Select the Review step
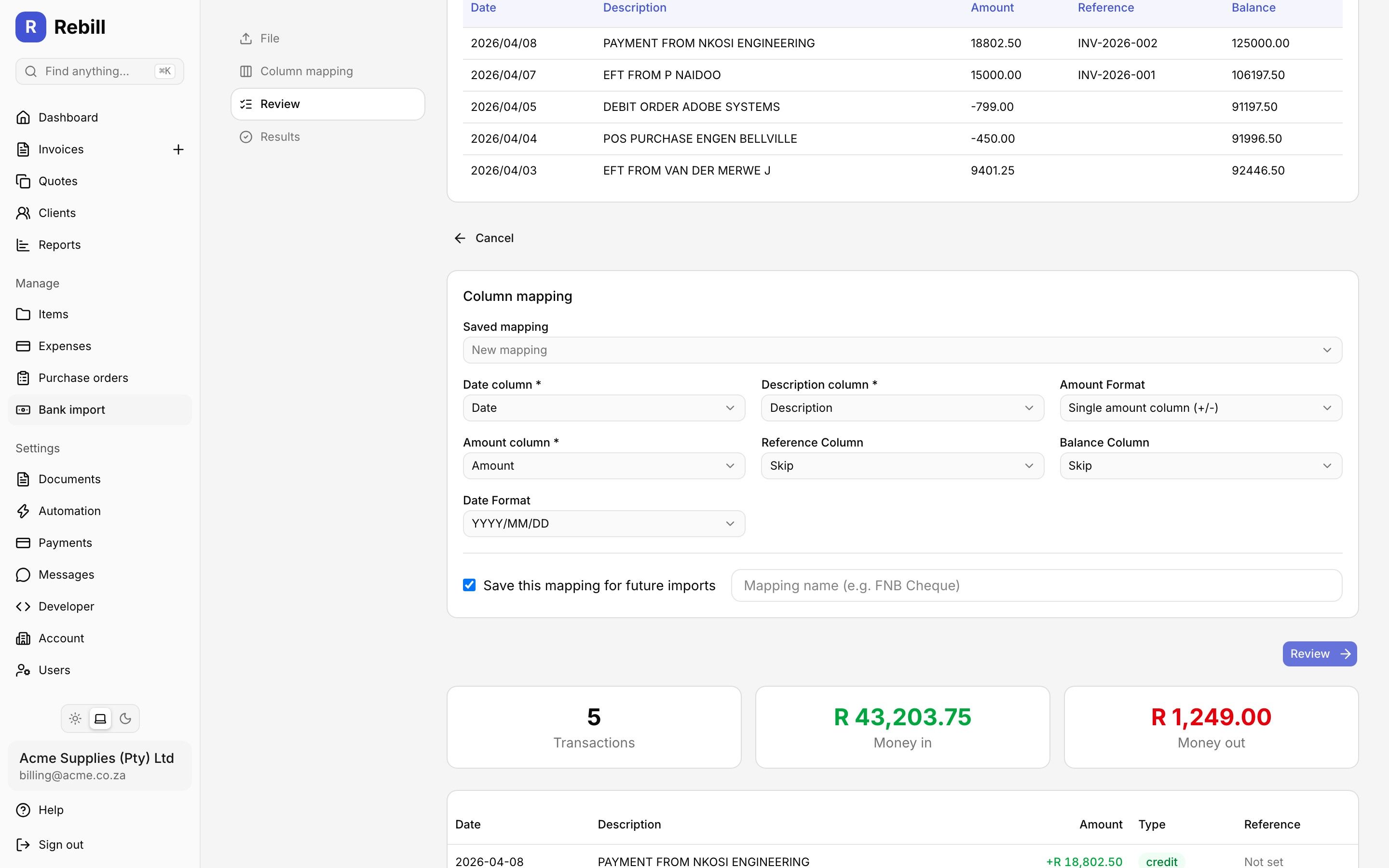1389x868 pixels. [x=328, y=104]
